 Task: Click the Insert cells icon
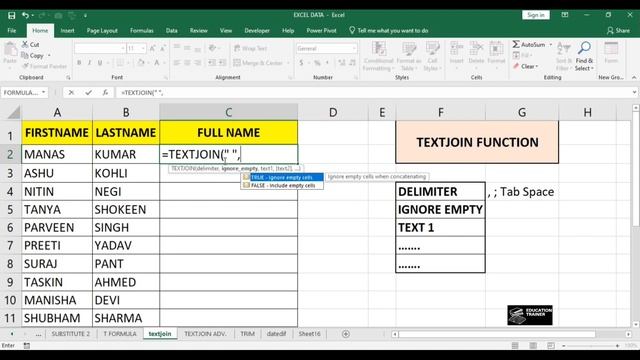pyautogui.click(x=456, y=49)
